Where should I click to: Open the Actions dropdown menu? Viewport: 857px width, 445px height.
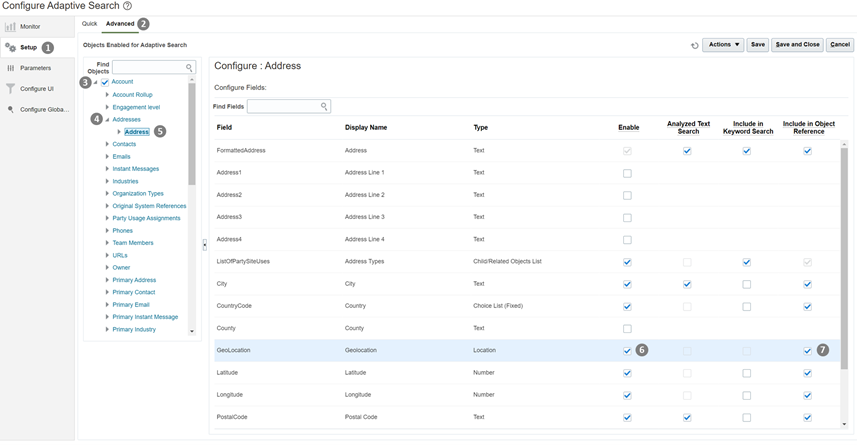722,45
